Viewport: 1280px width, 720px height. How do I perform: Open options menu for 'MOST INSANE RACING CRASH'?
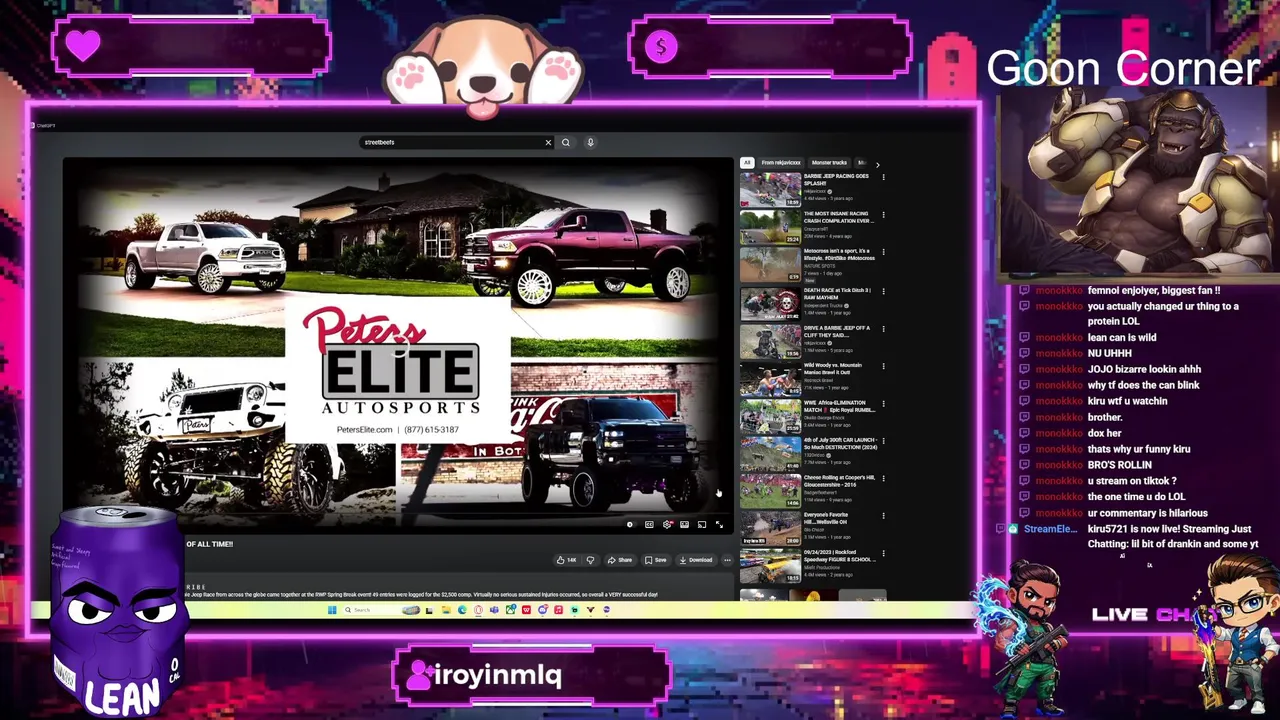883,215
